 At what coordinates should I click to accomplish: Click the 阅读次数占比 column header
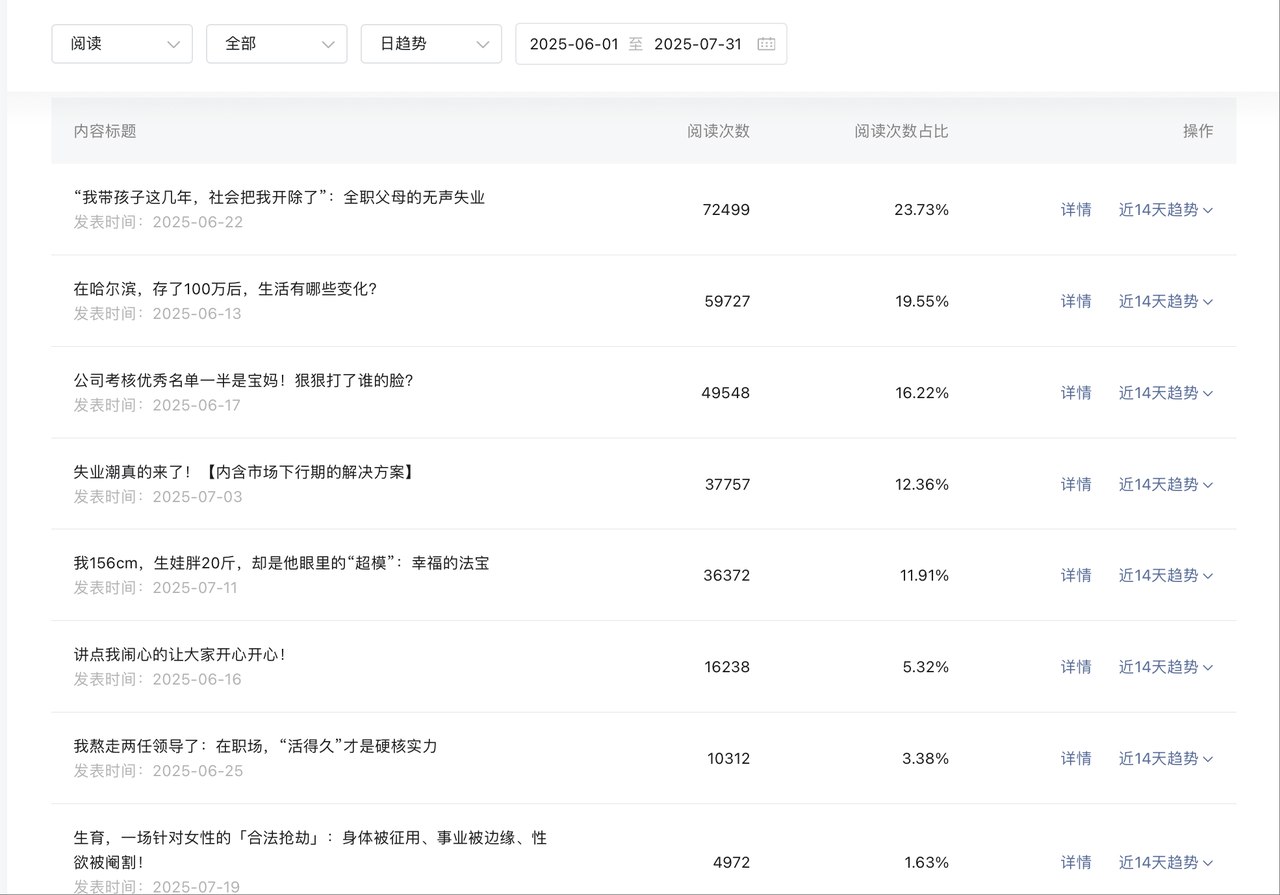[x=901, y=131]
